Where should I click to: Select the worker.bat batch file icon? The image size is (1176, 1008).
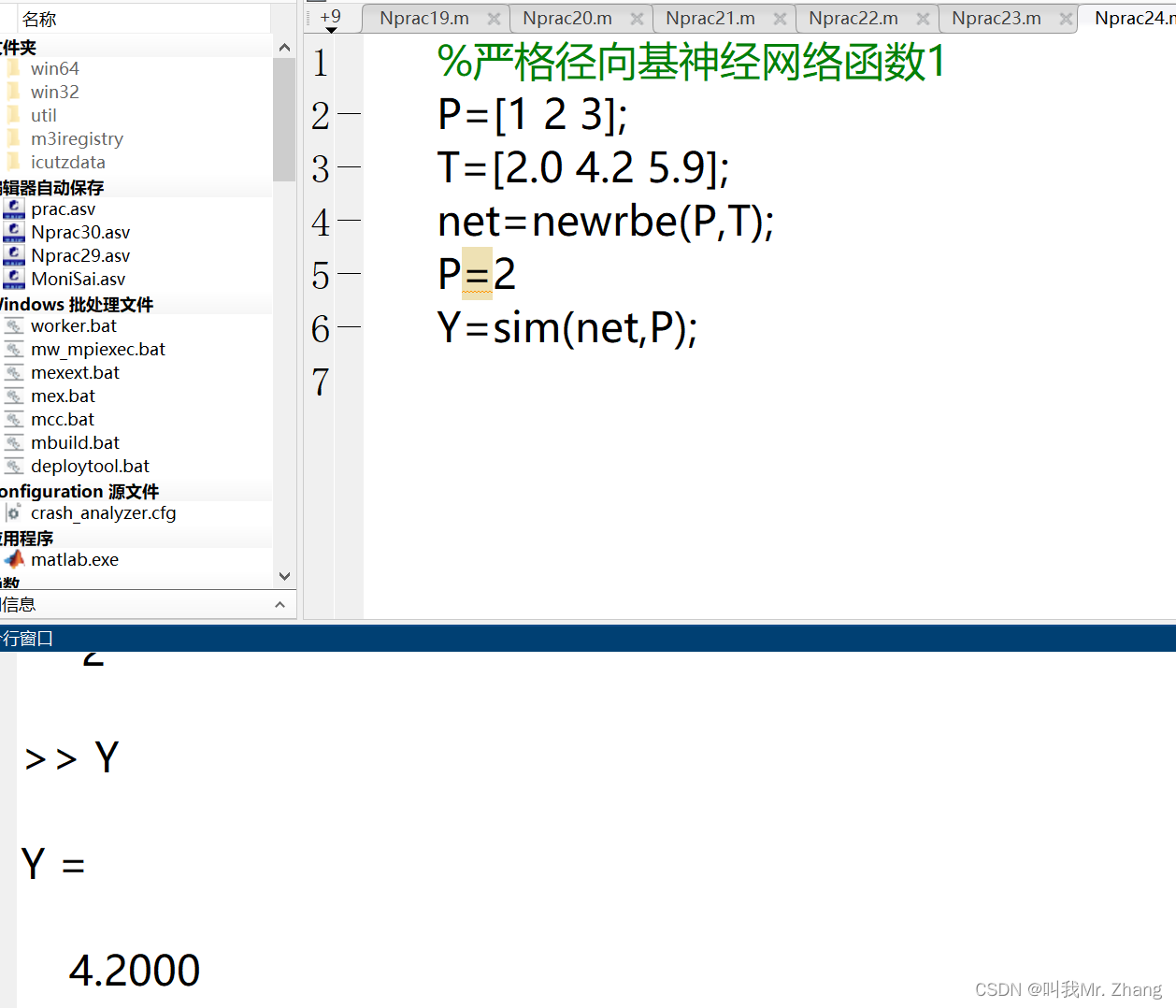[15, 325]
